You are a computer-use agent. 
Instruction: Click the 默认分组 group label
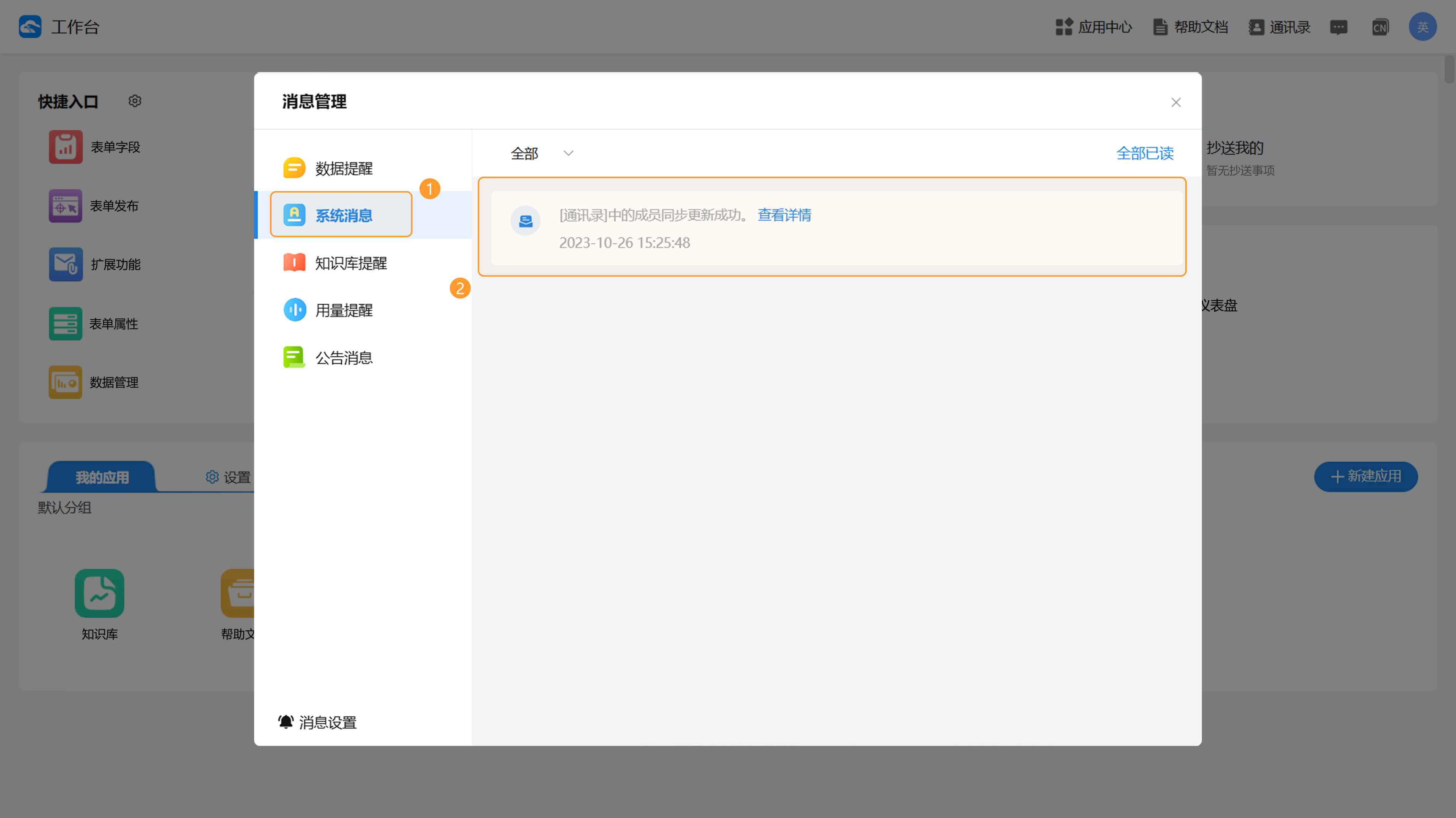pyautogui.click(x=64, y=507)
